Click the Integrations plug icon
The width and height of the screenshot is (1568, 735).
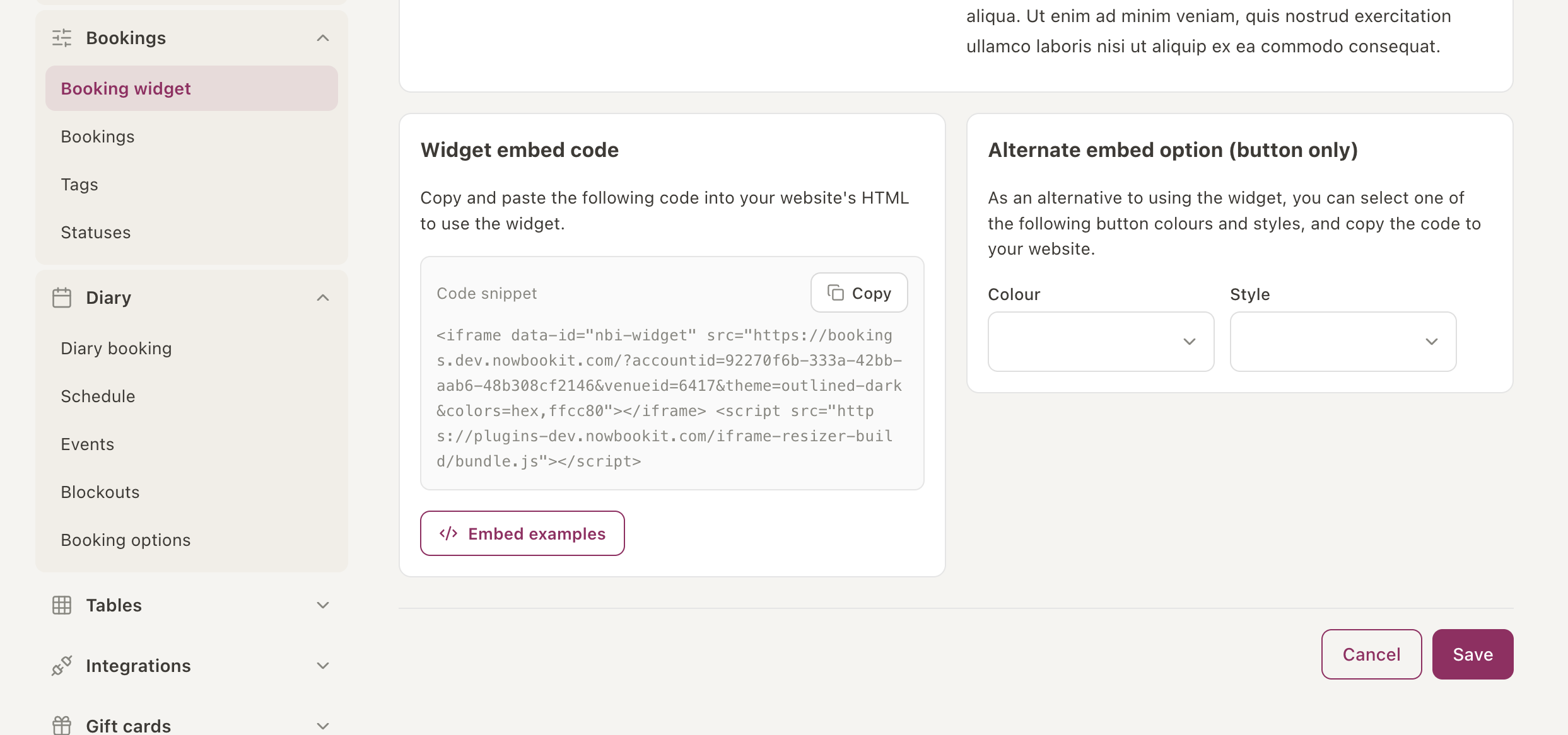(62, 666)
